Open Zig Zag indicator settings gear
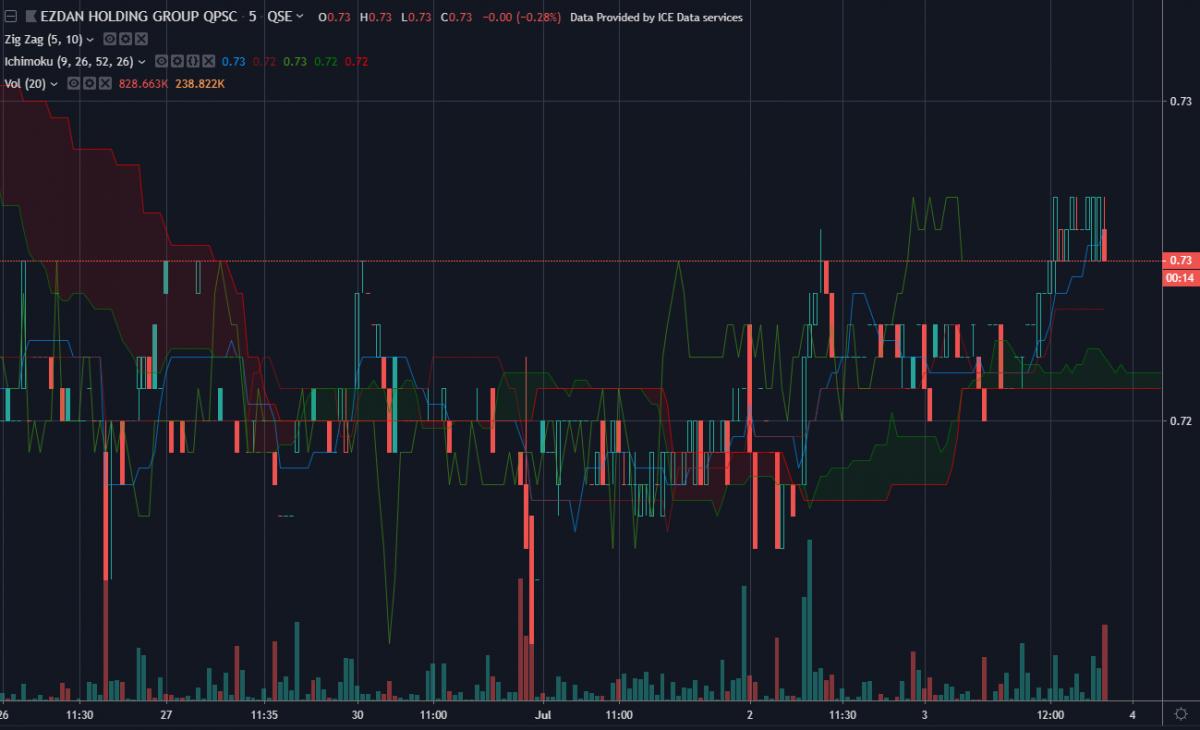The height and width of the screenshot is (730, 1200). point(126,39)
